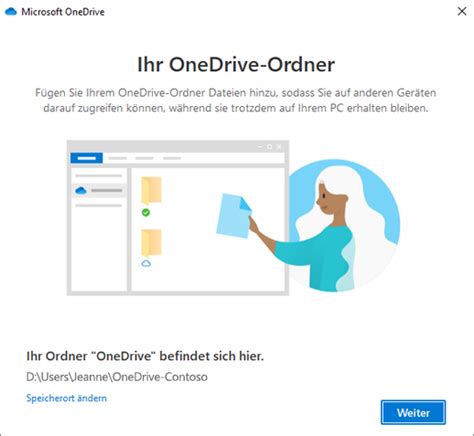Click the blue document held by woman
474x436 pixels.
pyautogui.click(x=234, y=215)
